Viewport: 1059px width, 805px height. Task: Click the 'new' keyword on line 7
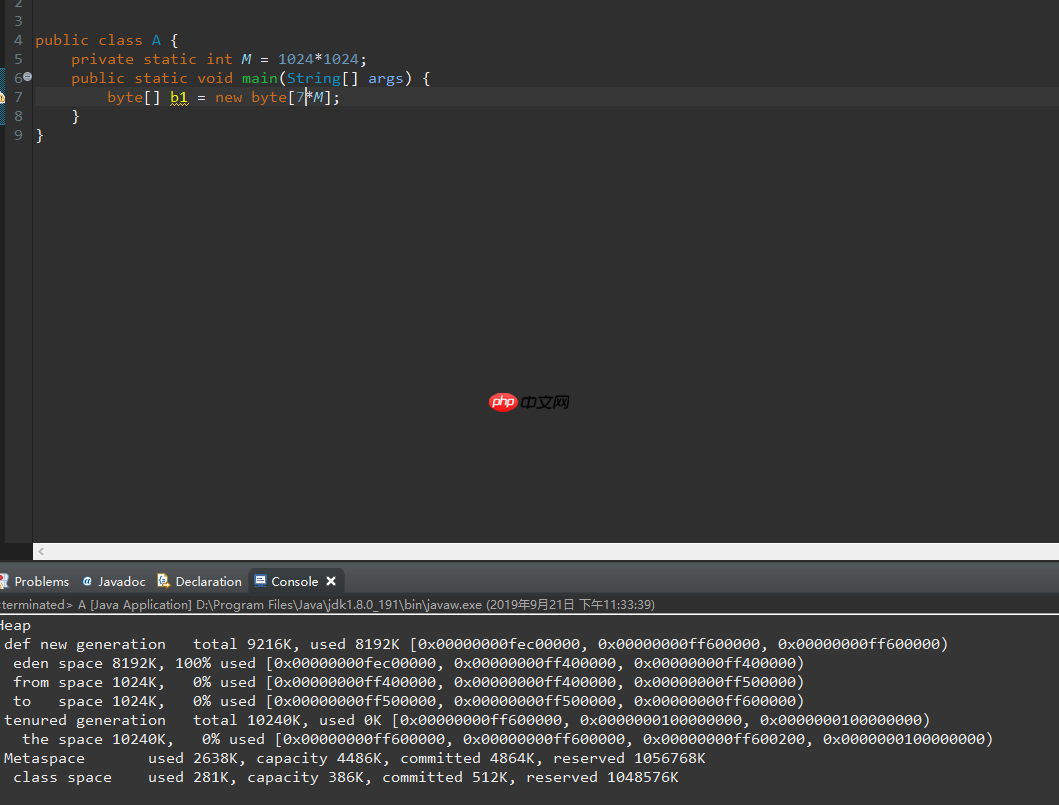point(228,97)
